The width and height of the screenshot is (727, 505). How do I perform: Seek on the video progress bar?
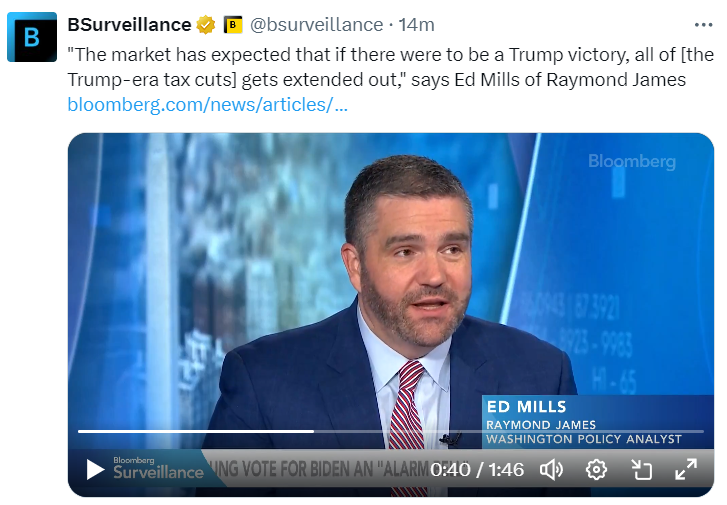tap(390, 432)
